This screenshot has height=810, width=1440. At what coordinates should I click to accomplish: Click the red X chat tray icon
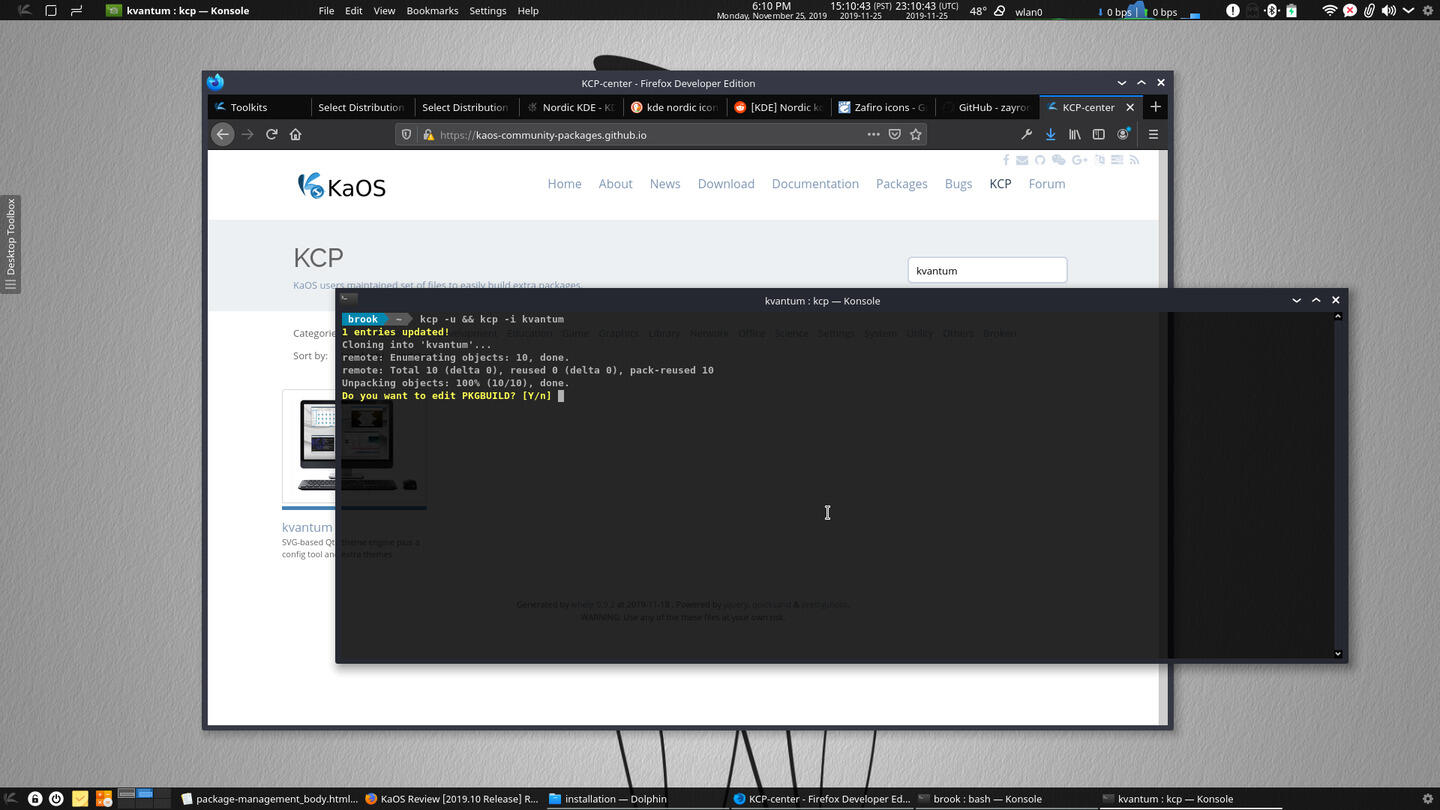(x=1349, y=11)
